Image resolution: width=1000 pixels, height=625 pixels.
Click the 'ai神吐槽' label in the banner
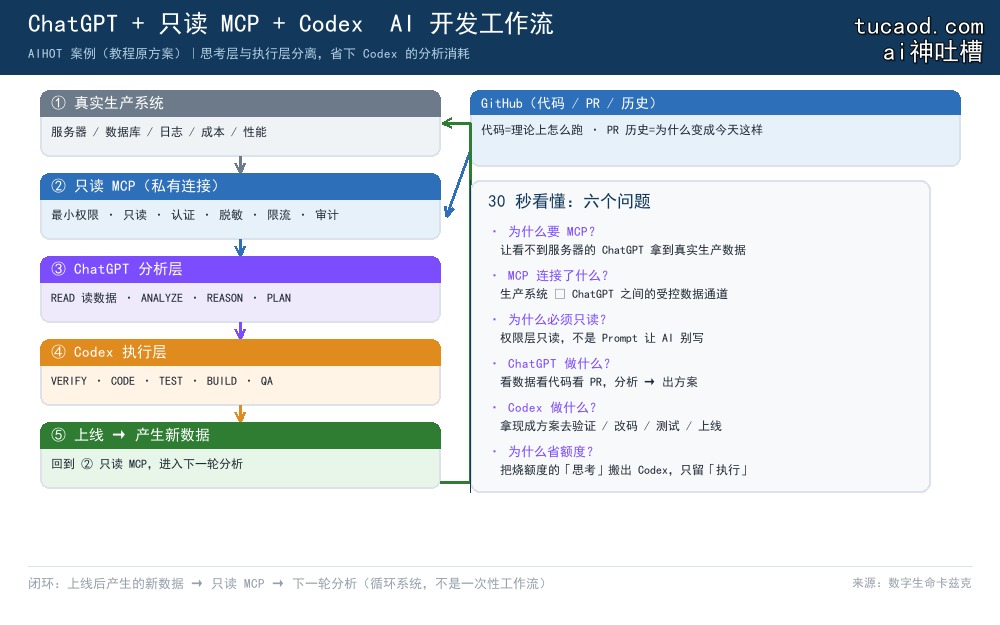(932, 52)
